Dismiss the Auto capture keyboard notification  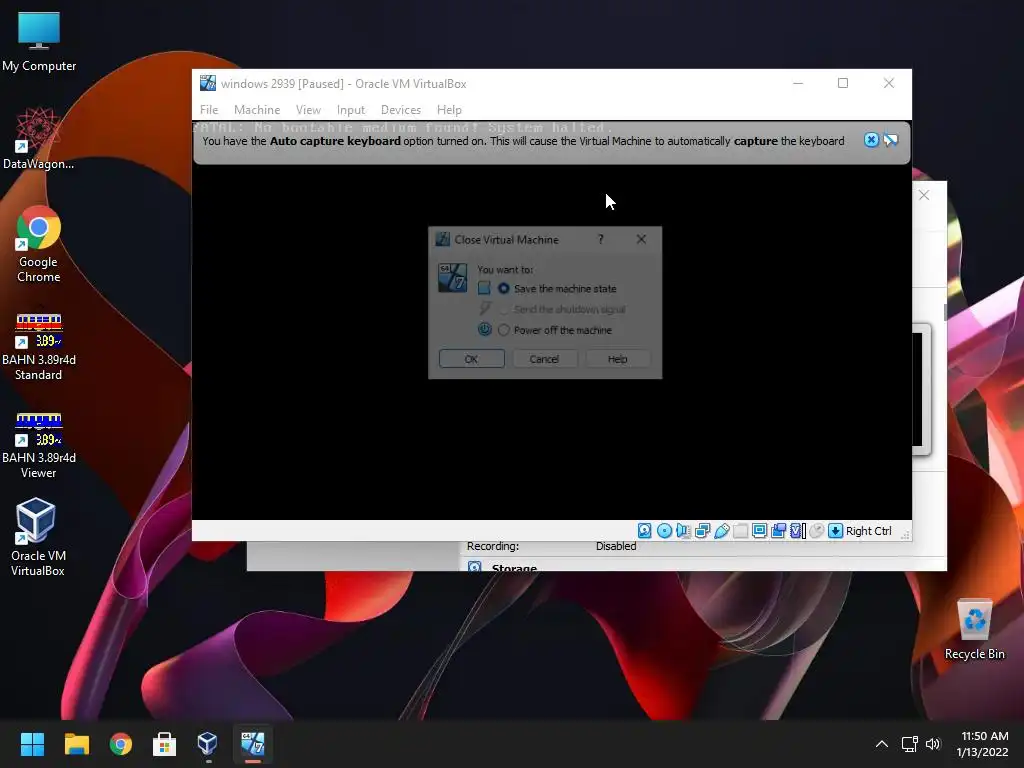click(871, 140)
